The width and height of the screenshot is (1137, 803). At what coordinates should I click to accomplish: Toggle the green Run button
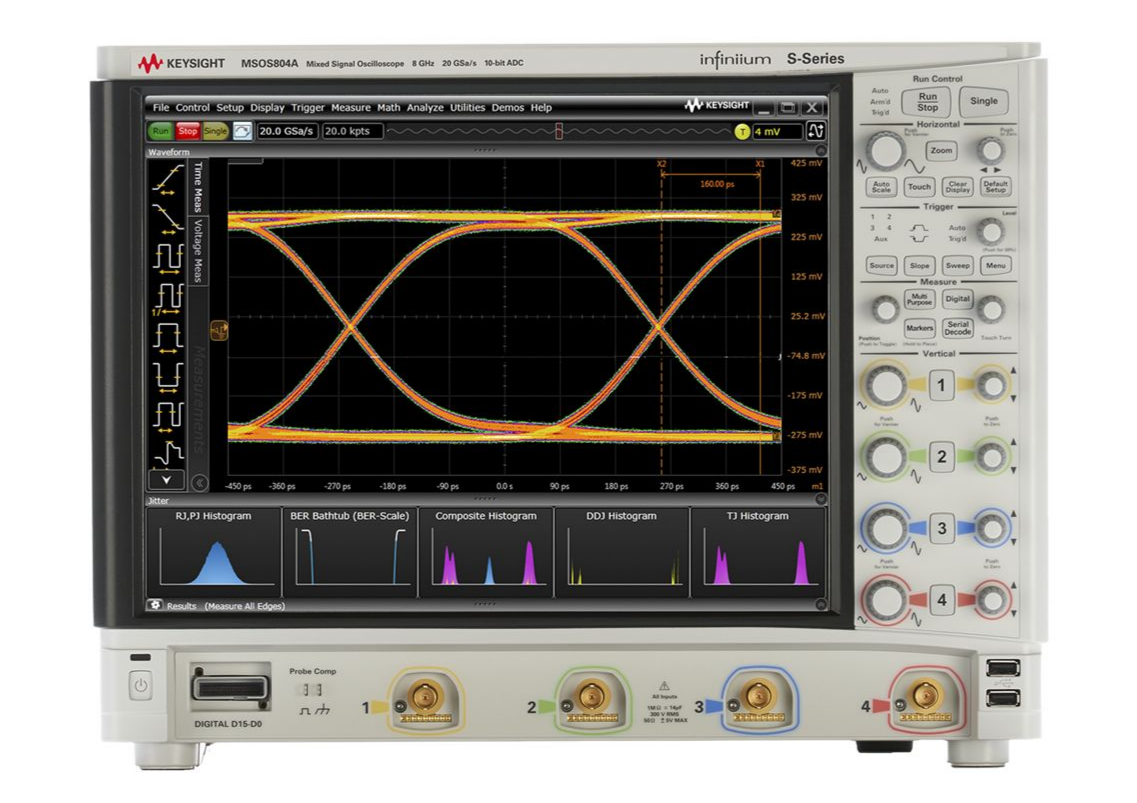coord(160,131)
